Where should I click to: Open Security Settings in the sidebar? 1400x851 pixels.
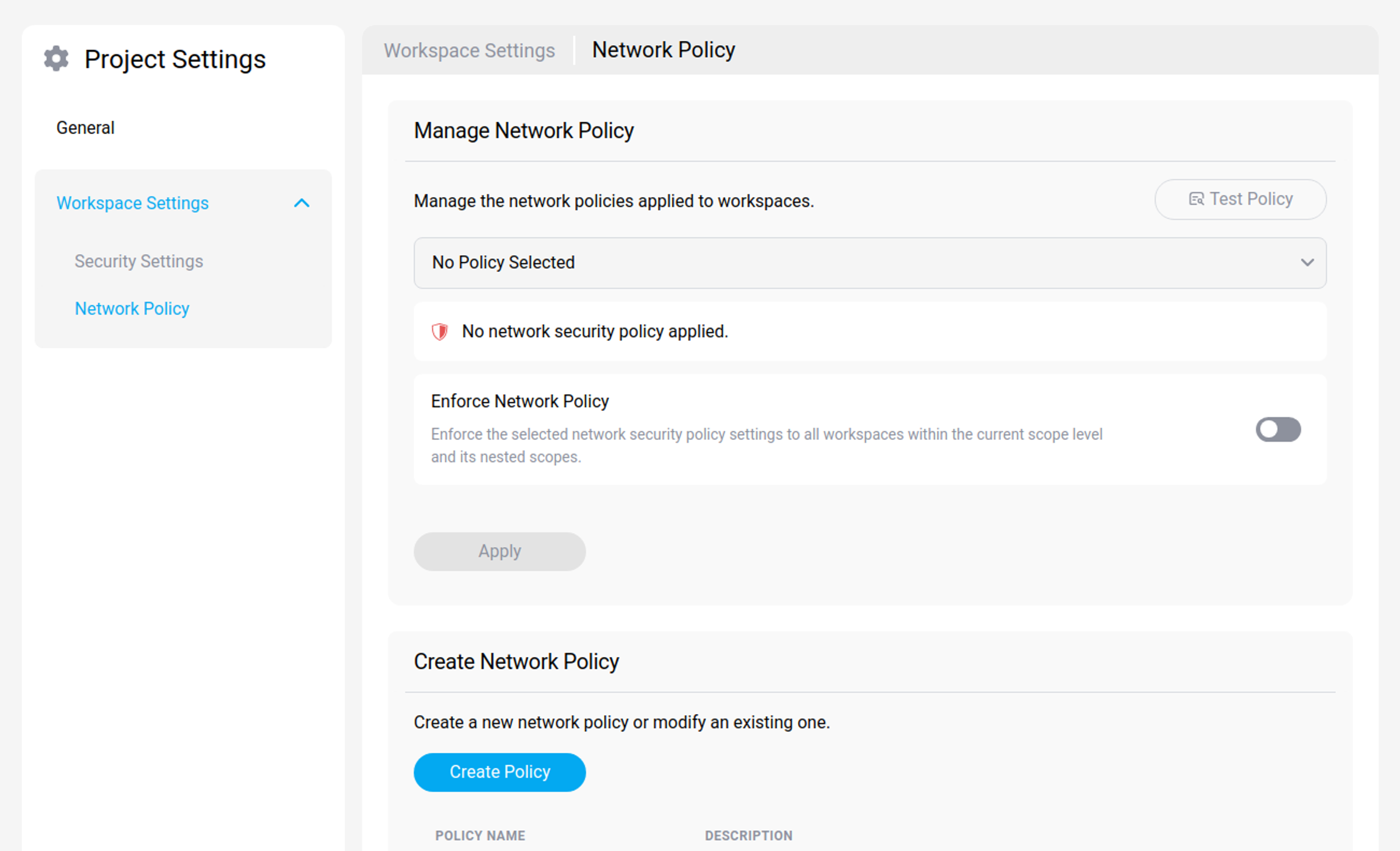tap(139, 261)
